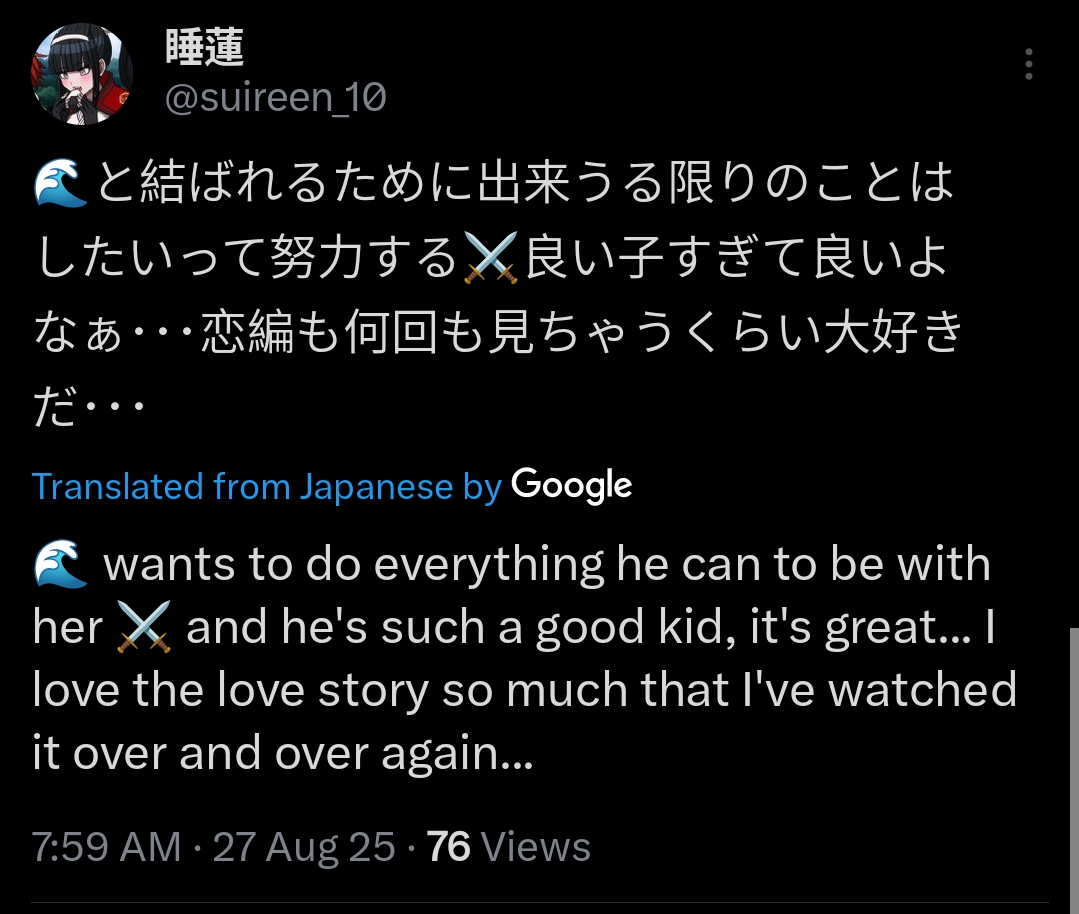
Task: Open the three-dot more options menu
Action: point(1028,64)
